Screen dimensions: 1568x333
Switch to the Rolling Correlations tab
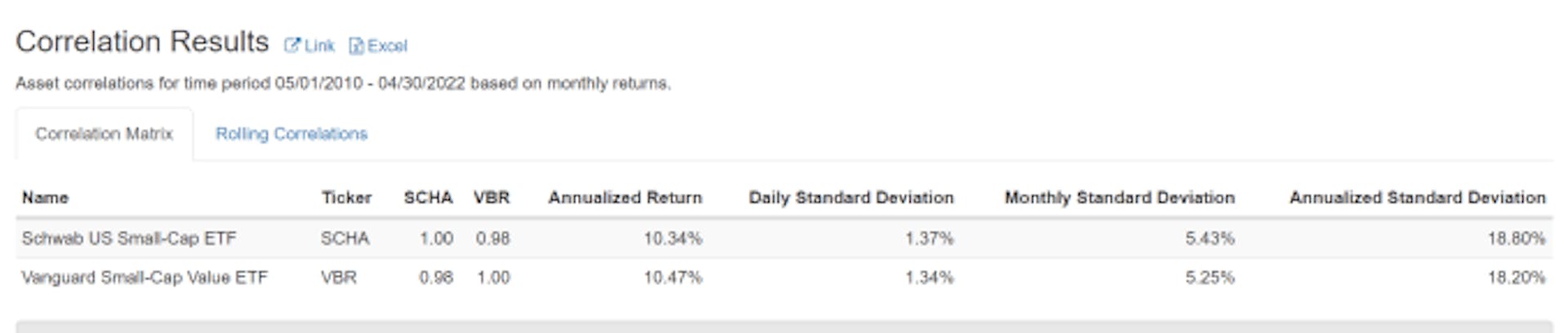point(292,134)
